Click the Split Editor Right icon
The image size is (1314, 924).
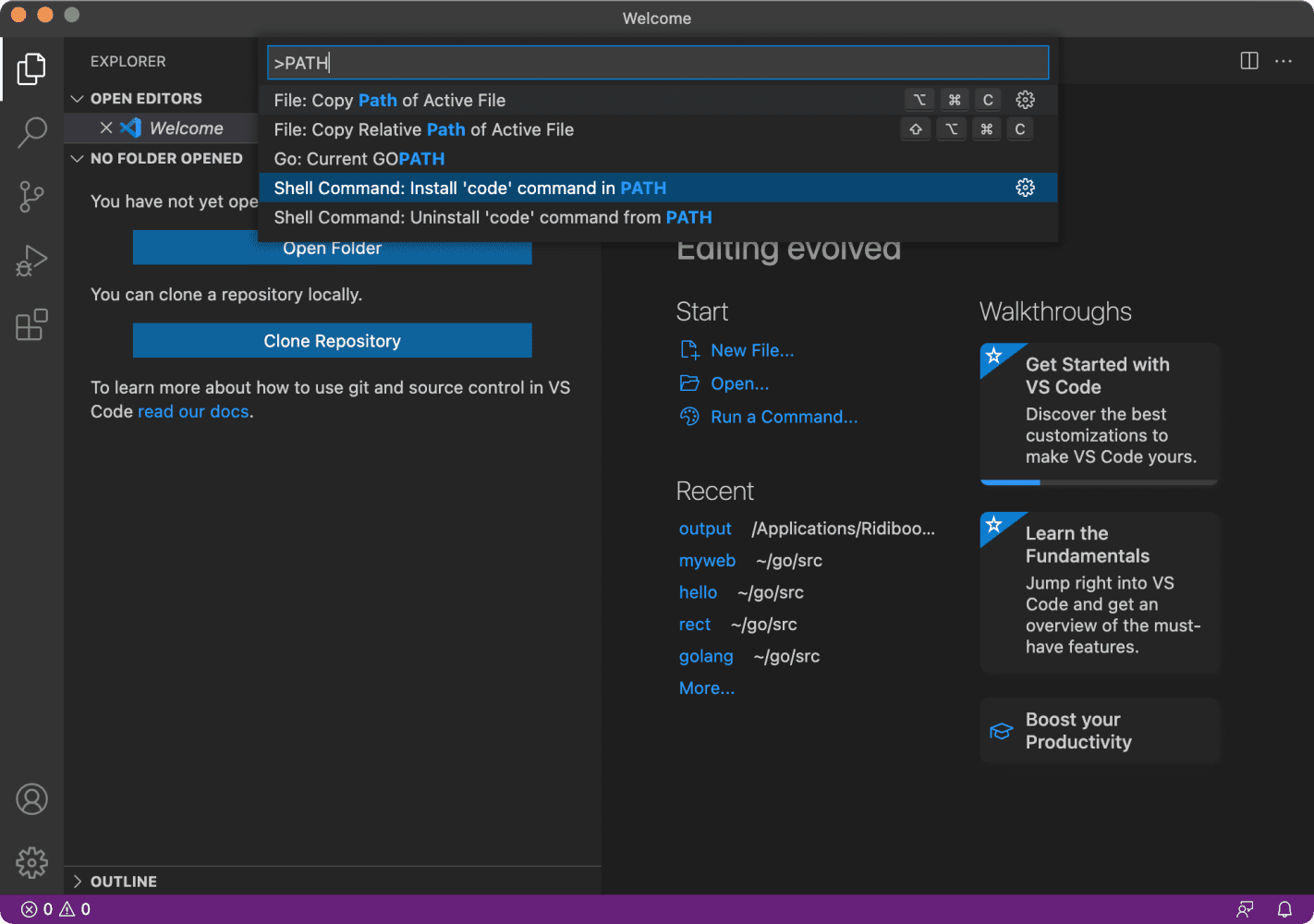click(x=1249, y=61)
